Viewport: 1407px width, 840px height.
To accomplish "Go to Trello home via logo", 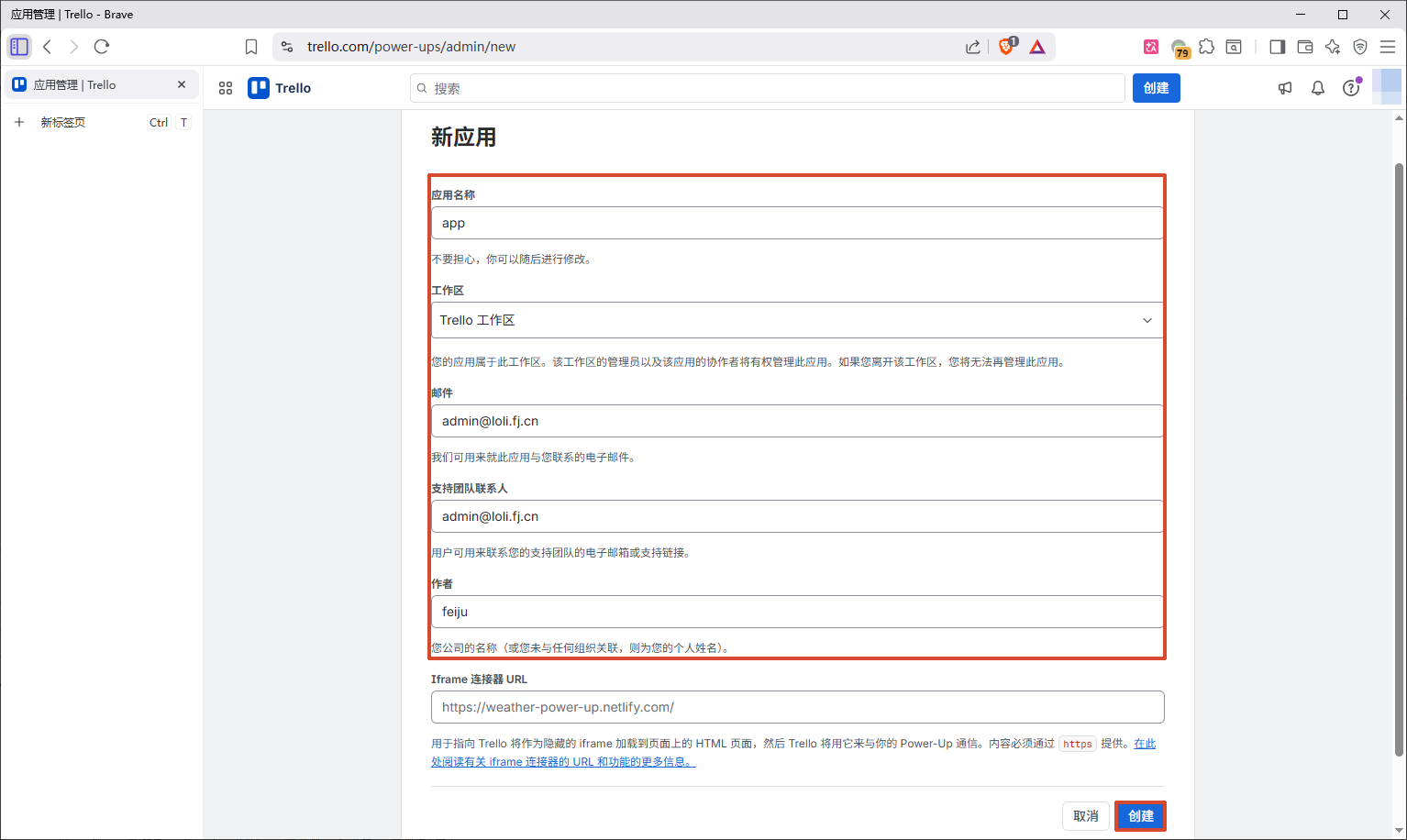I will coord(280,88).
